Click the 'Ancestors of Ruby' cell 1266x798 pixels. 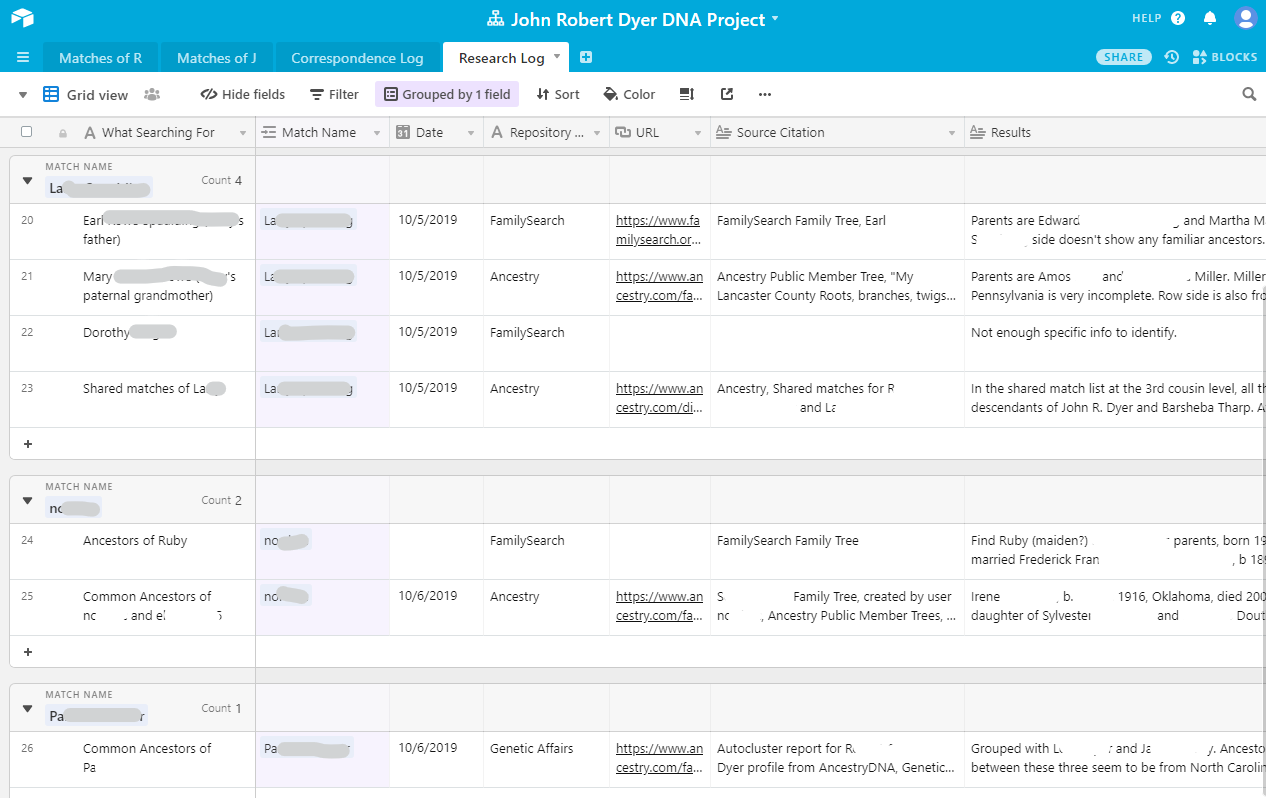point(135,541)
